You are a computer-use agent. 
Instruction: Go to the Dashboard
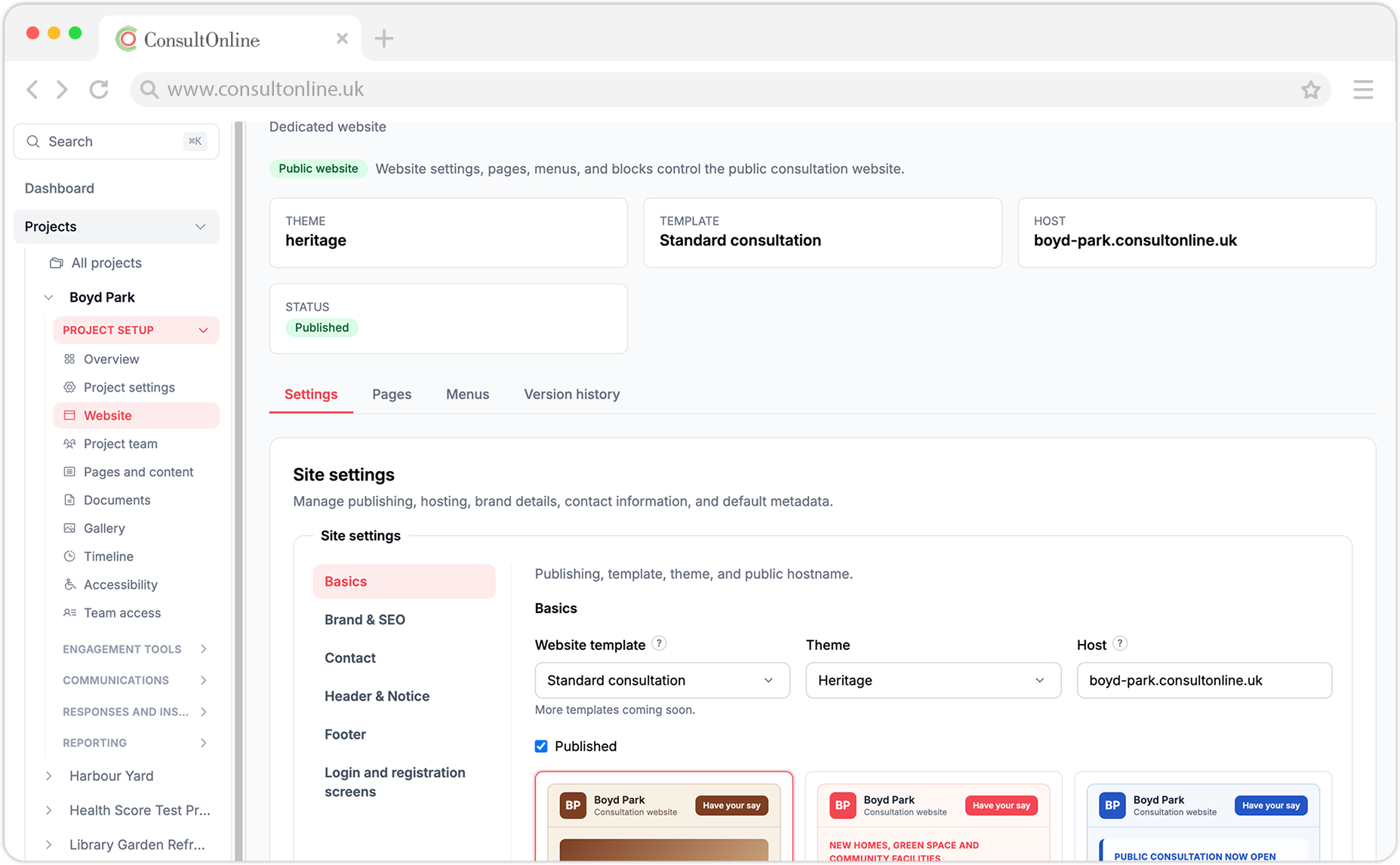[60, 188]
